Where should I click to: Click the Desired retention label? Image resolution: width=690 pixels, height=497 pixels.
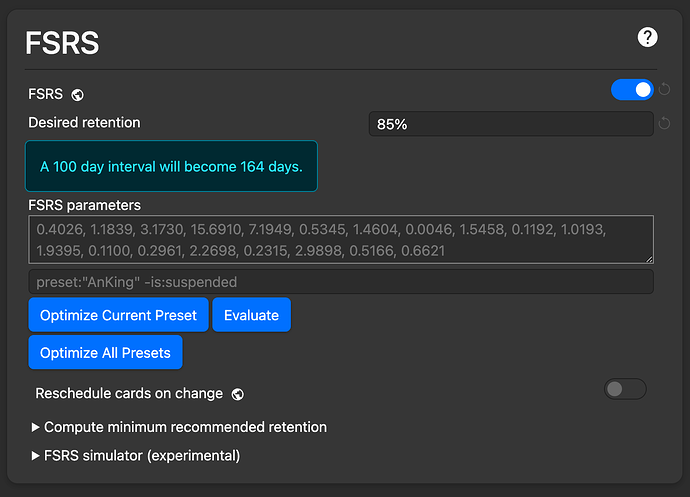click(x=84, y=123)
